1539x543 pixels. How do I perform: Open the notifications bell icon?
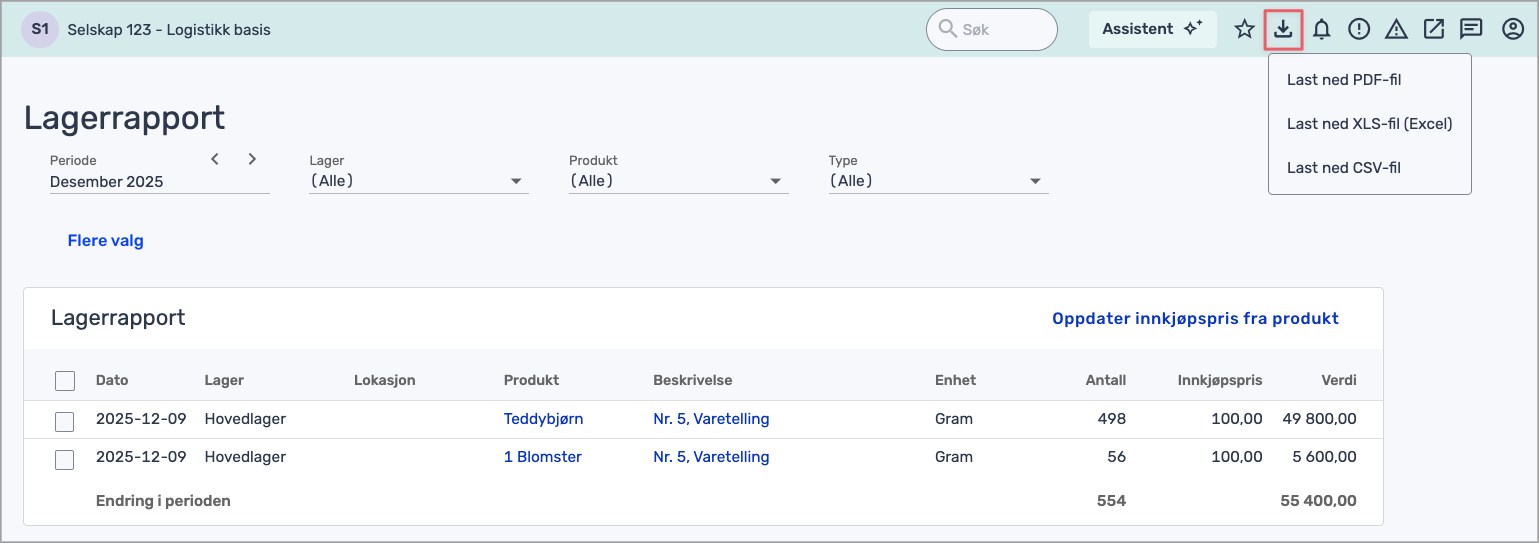pyautogui.click(x=1321, y=30)
